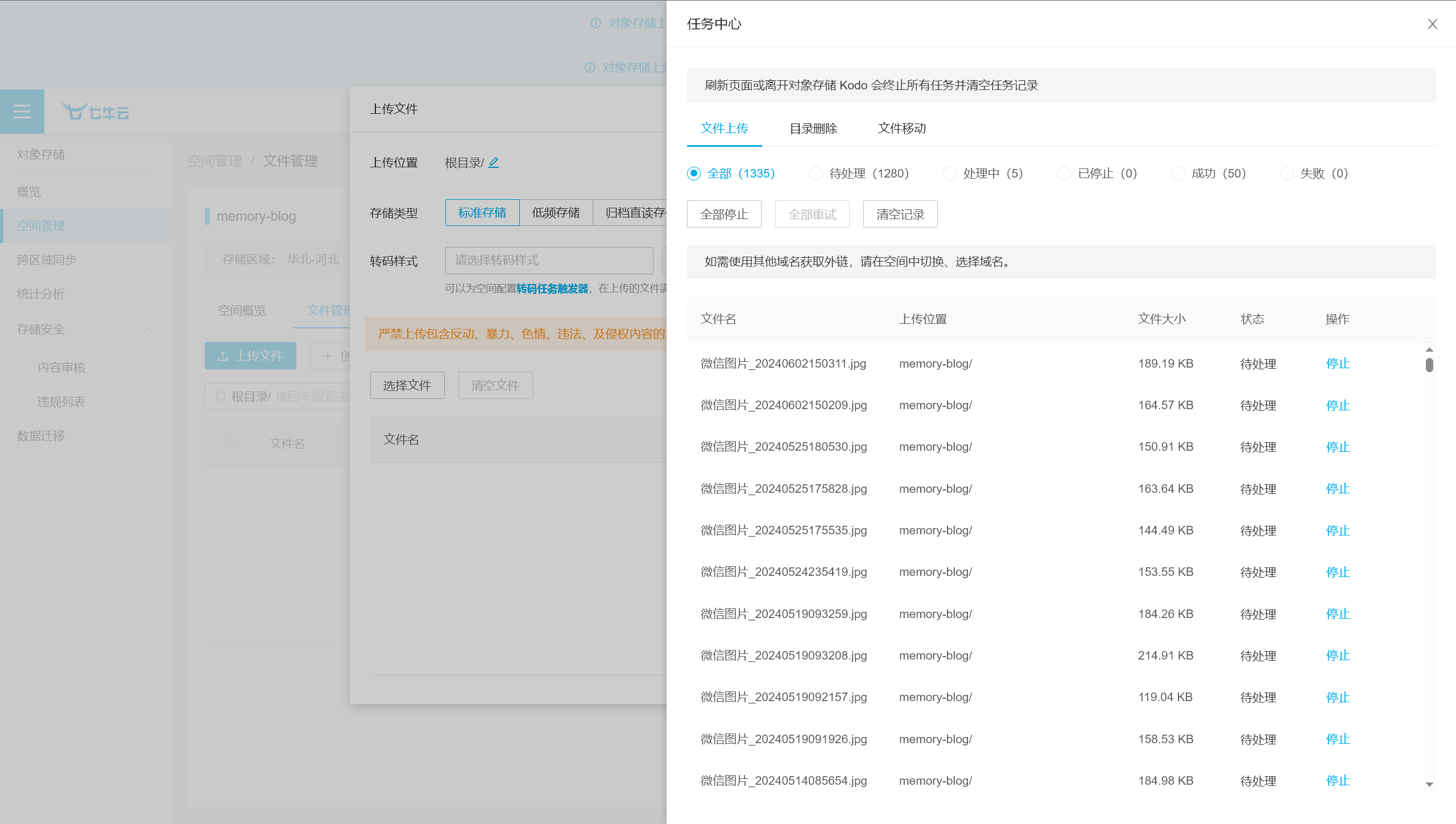Click the blue 上传文件 button
Viewport: 1456px width, 824px height.
coord(250,356)
